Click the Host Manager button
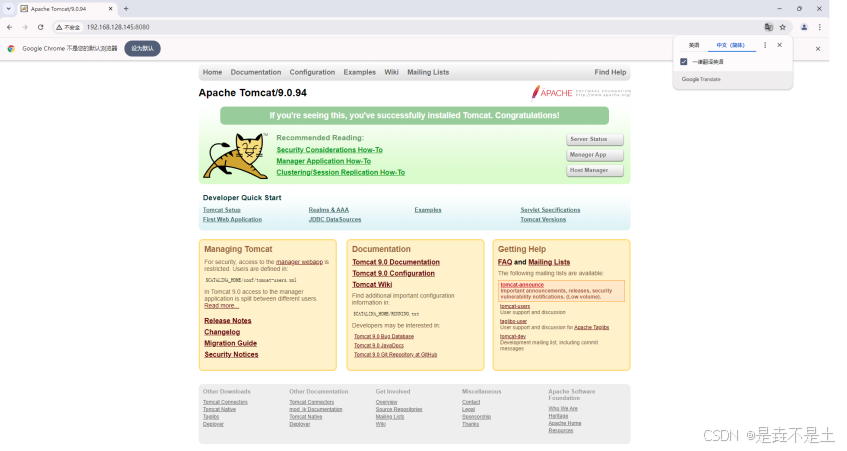 (595, 171)
